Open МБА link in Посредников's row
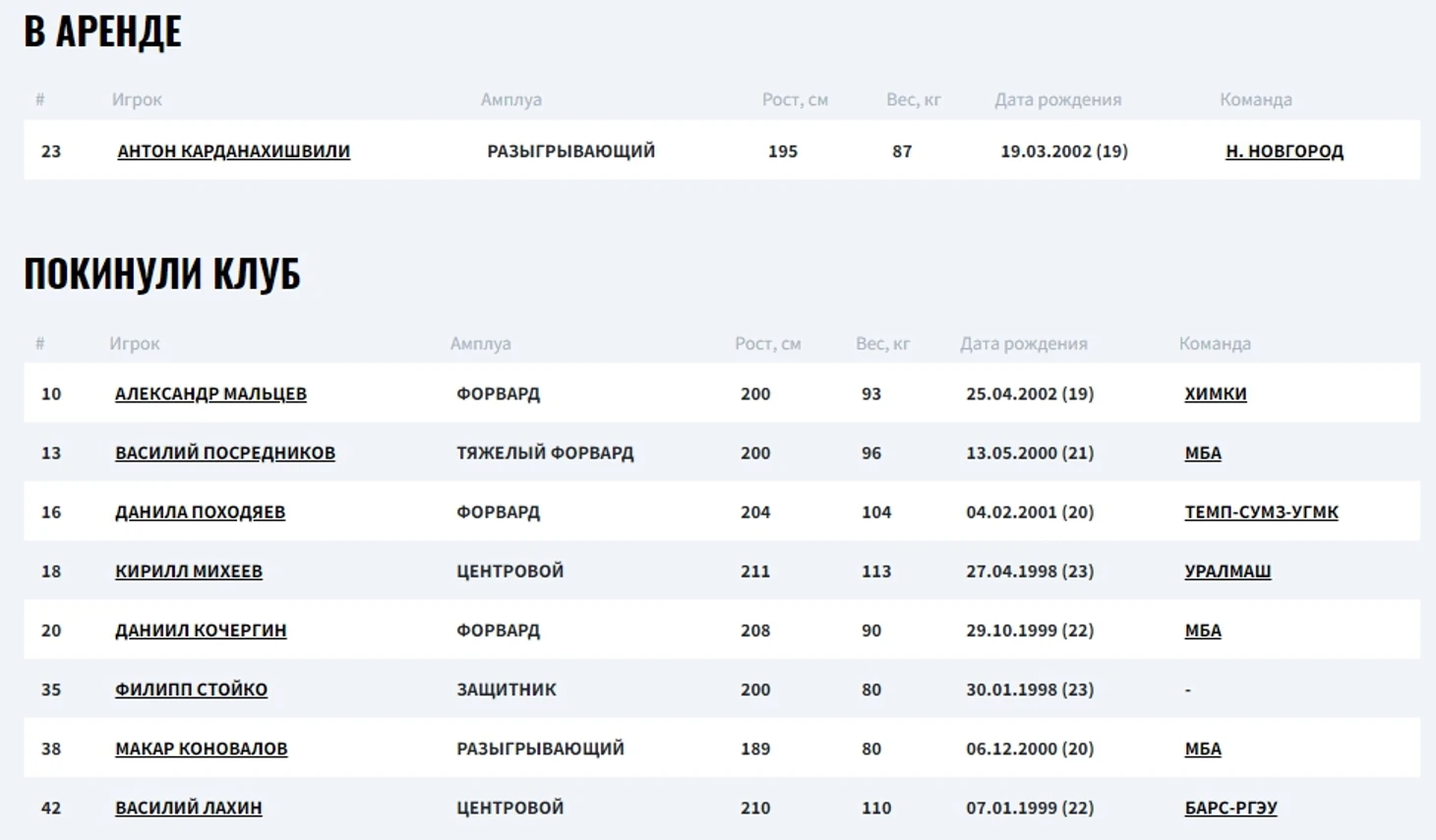Screen dimensions: 1436x840 pyautogui.click(x=1202, y=452)
